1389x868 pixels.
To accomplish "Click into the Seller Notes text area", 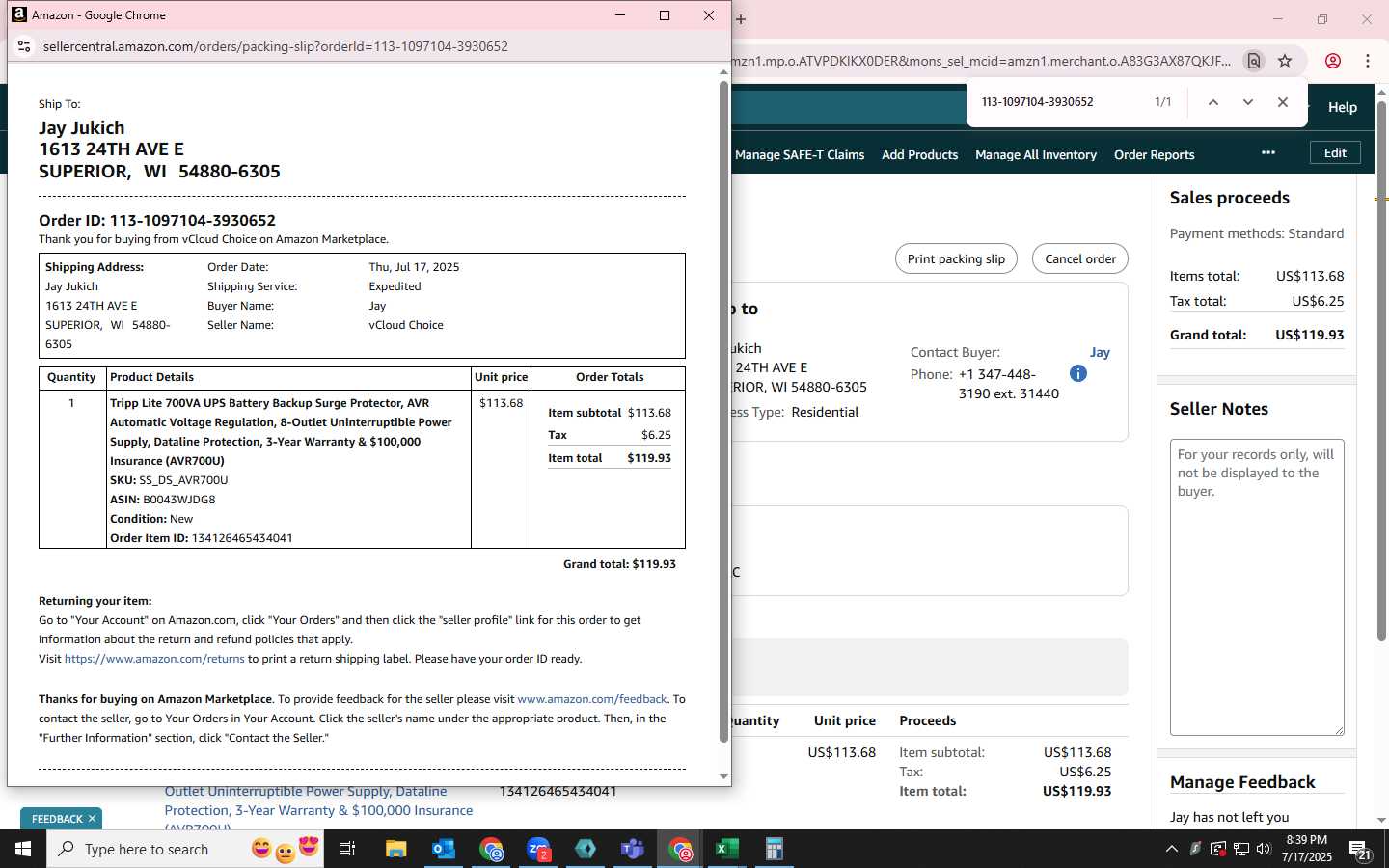I will (x=1257, y=587).
